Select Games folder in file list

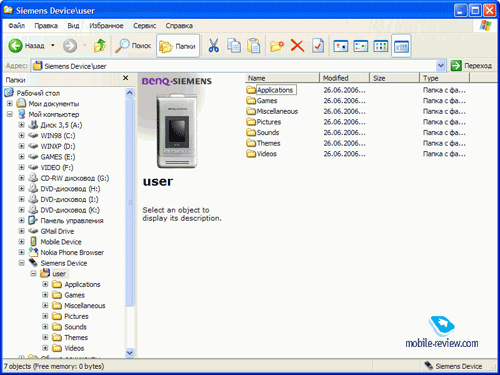pos(267,101)
